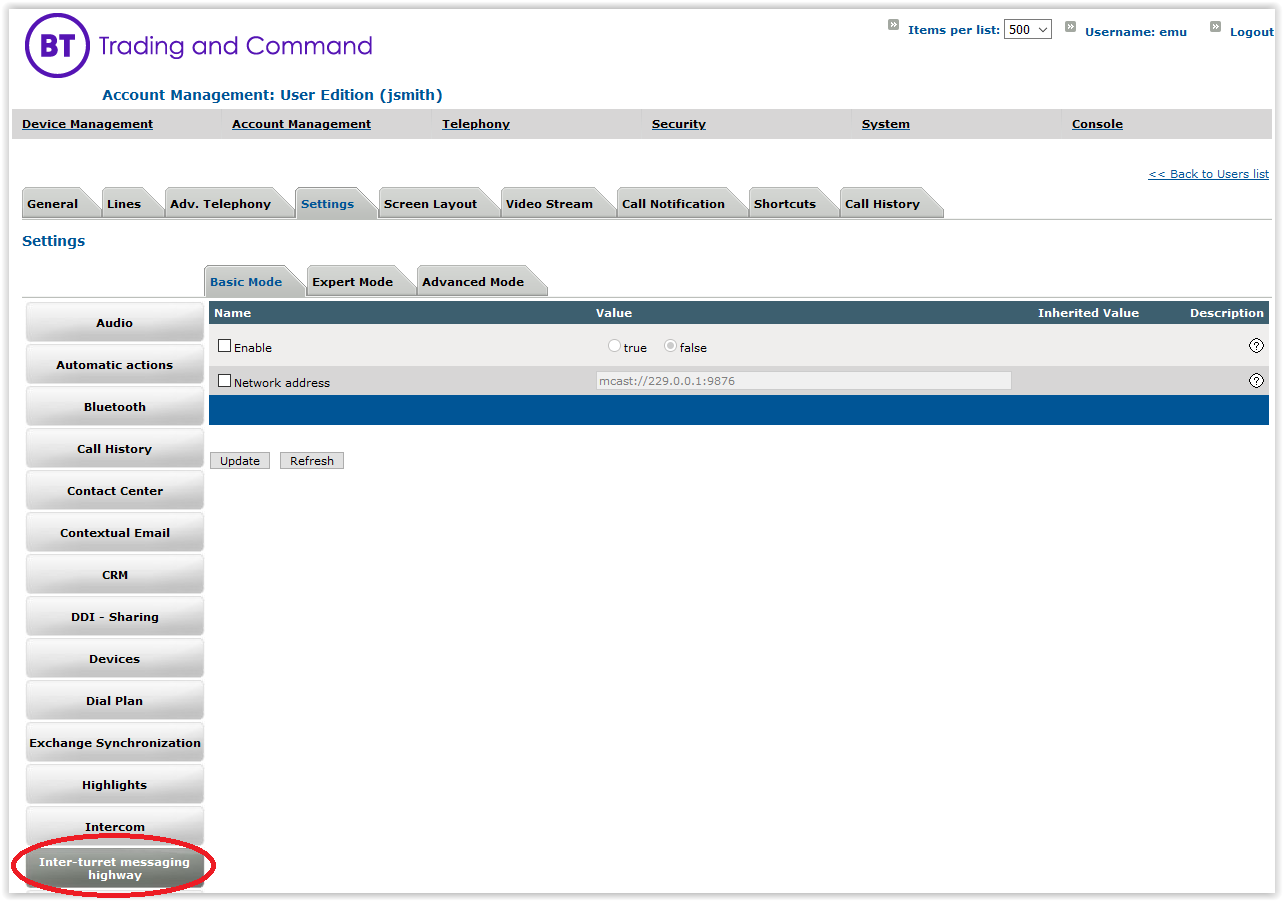Open Console menu
The image size is (1283, 901).
click(x=1097, y=124)
